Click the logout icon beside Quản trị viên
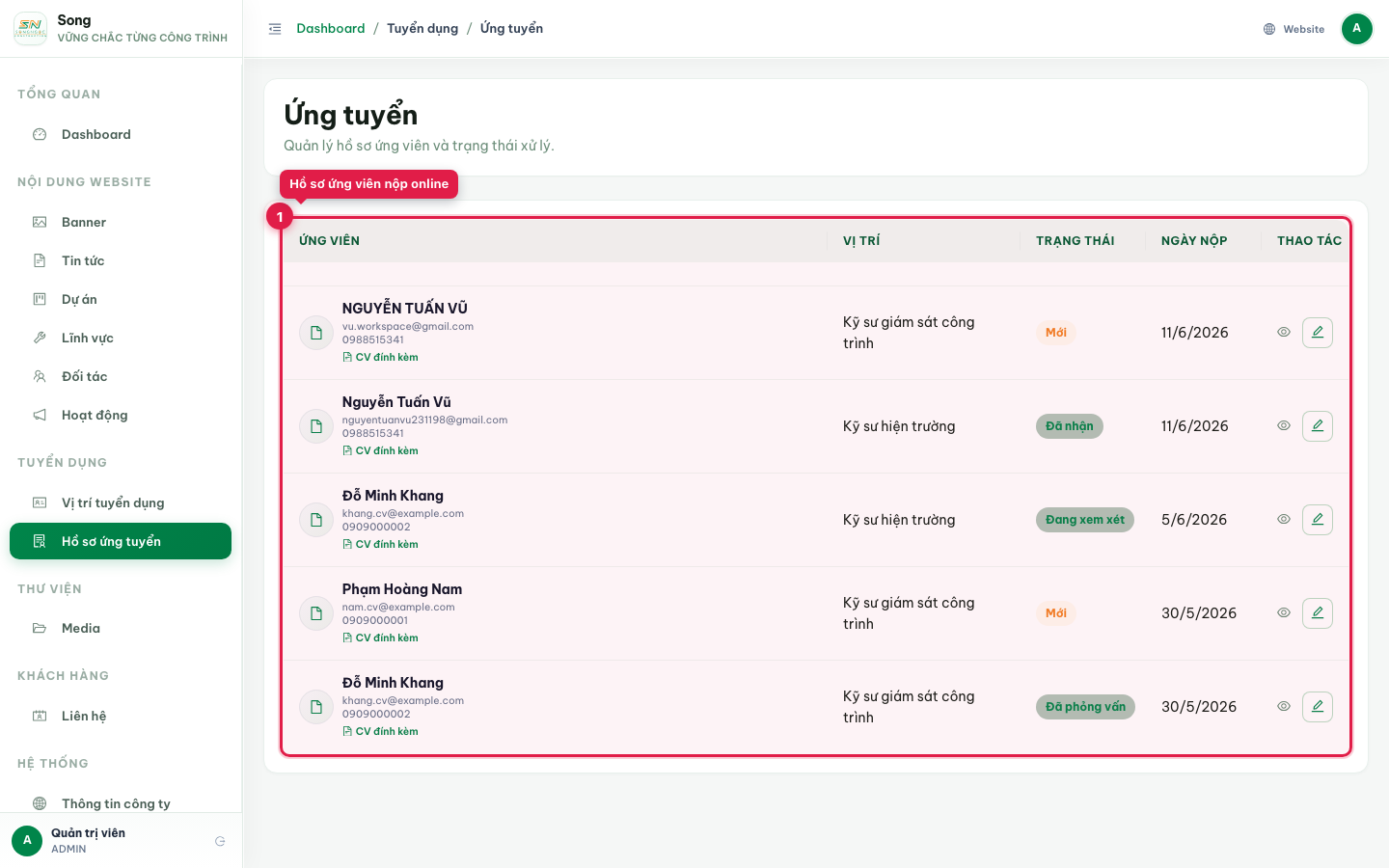Screen dimensions: 1389x868 click(220, 841)
